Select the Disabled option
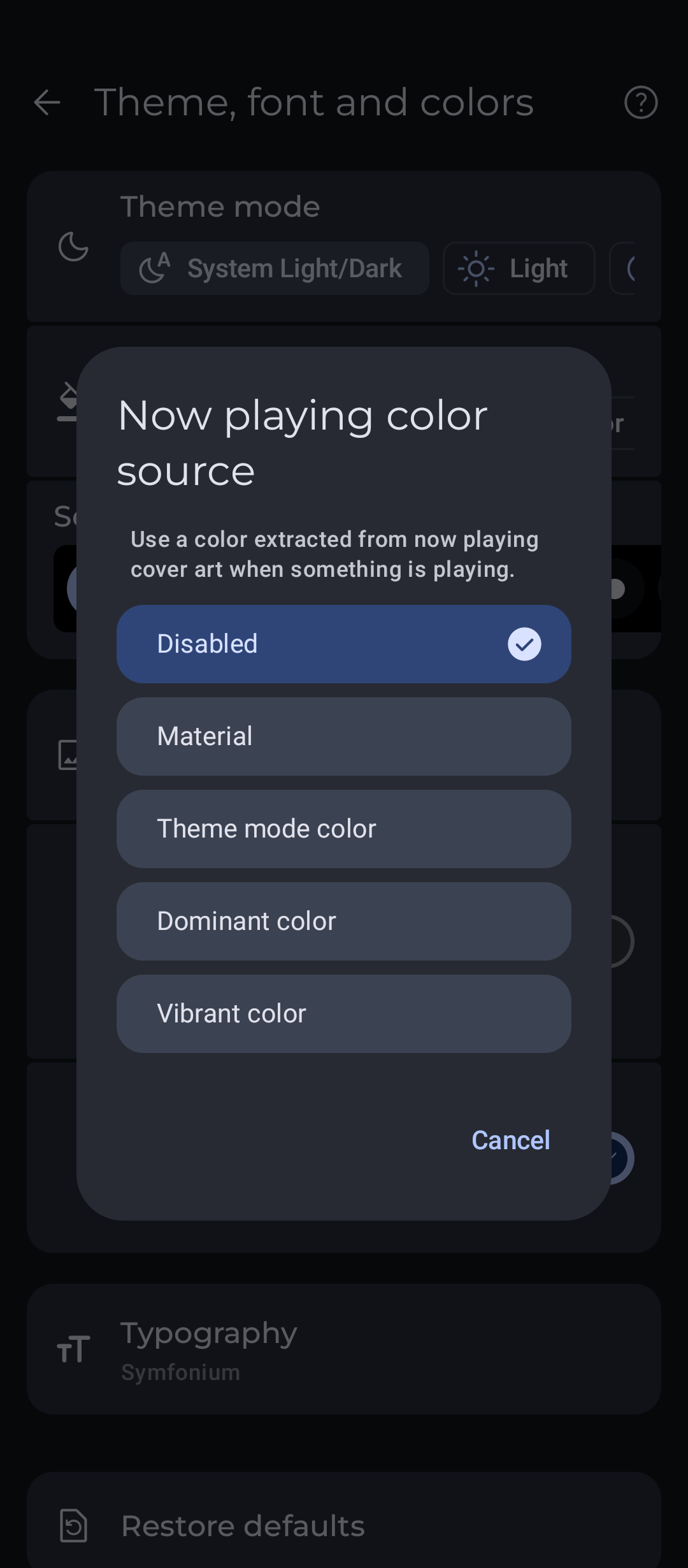 (343, 644)
